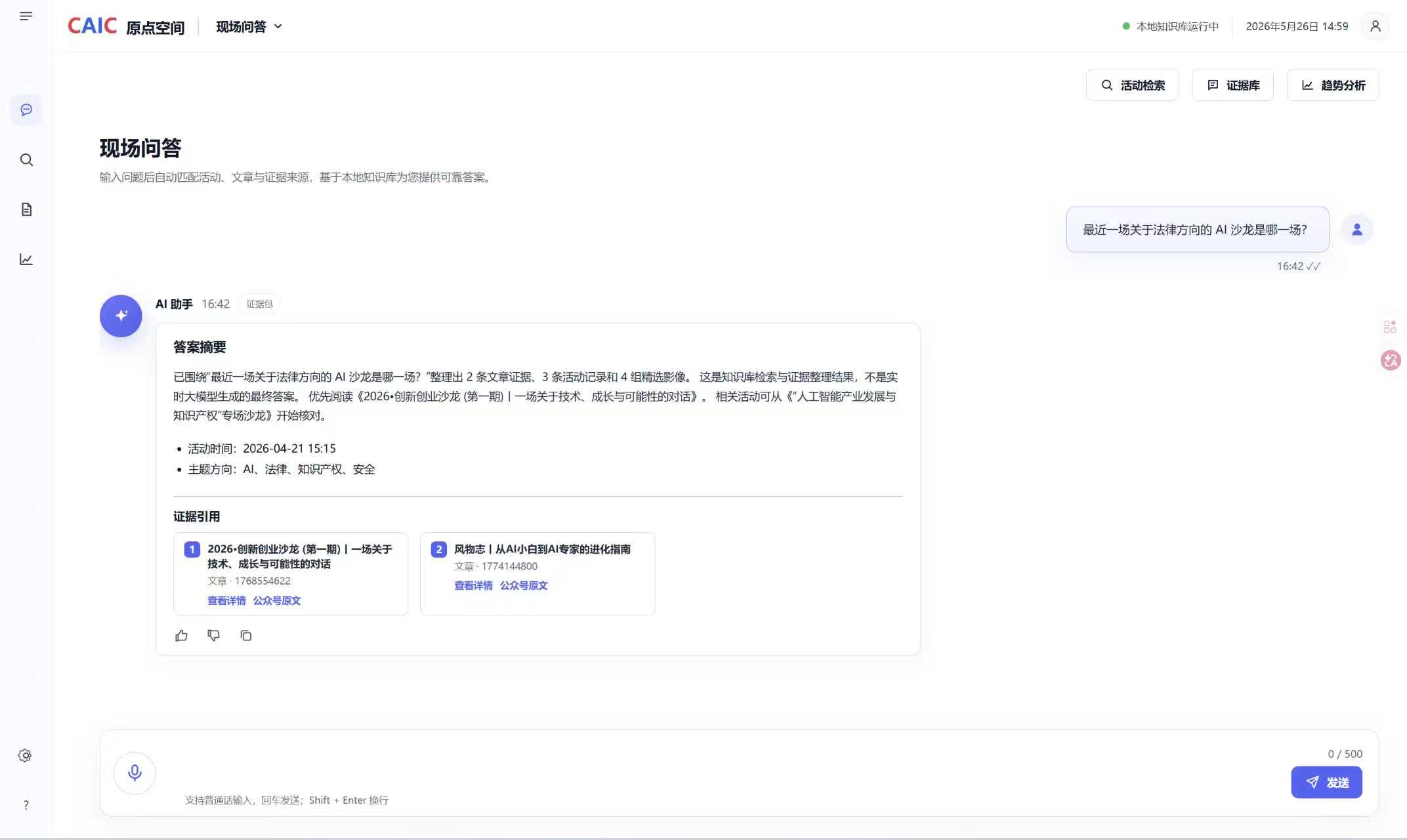
Task: Open the 证据库 button
Action: pos(1232,85)
